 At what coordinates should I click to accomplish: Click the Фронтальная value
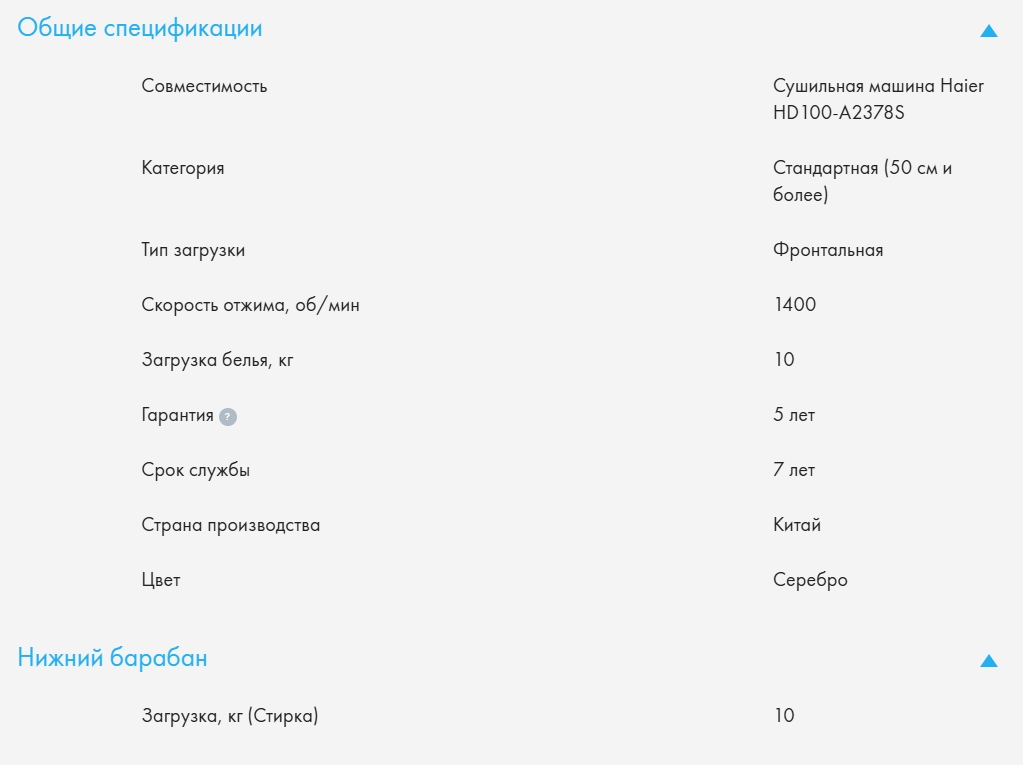pyautogui.click(x=828, y=250)
